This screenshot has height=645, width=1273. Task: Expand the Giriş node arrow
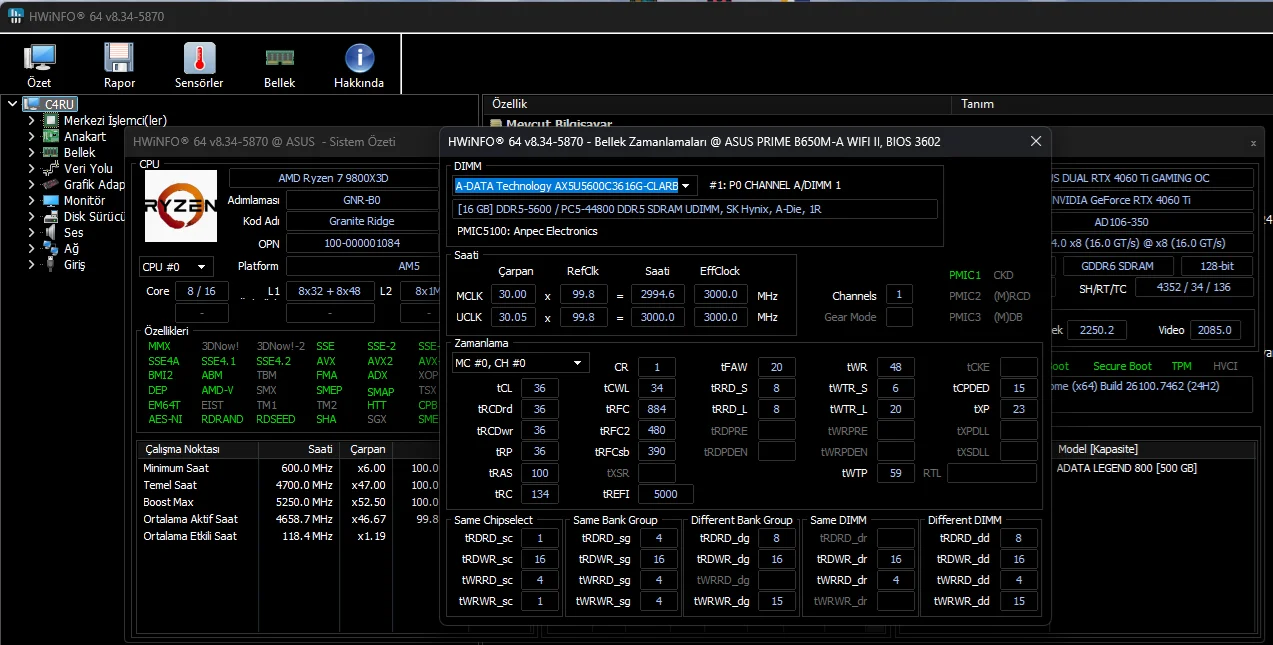coord(31,264)
